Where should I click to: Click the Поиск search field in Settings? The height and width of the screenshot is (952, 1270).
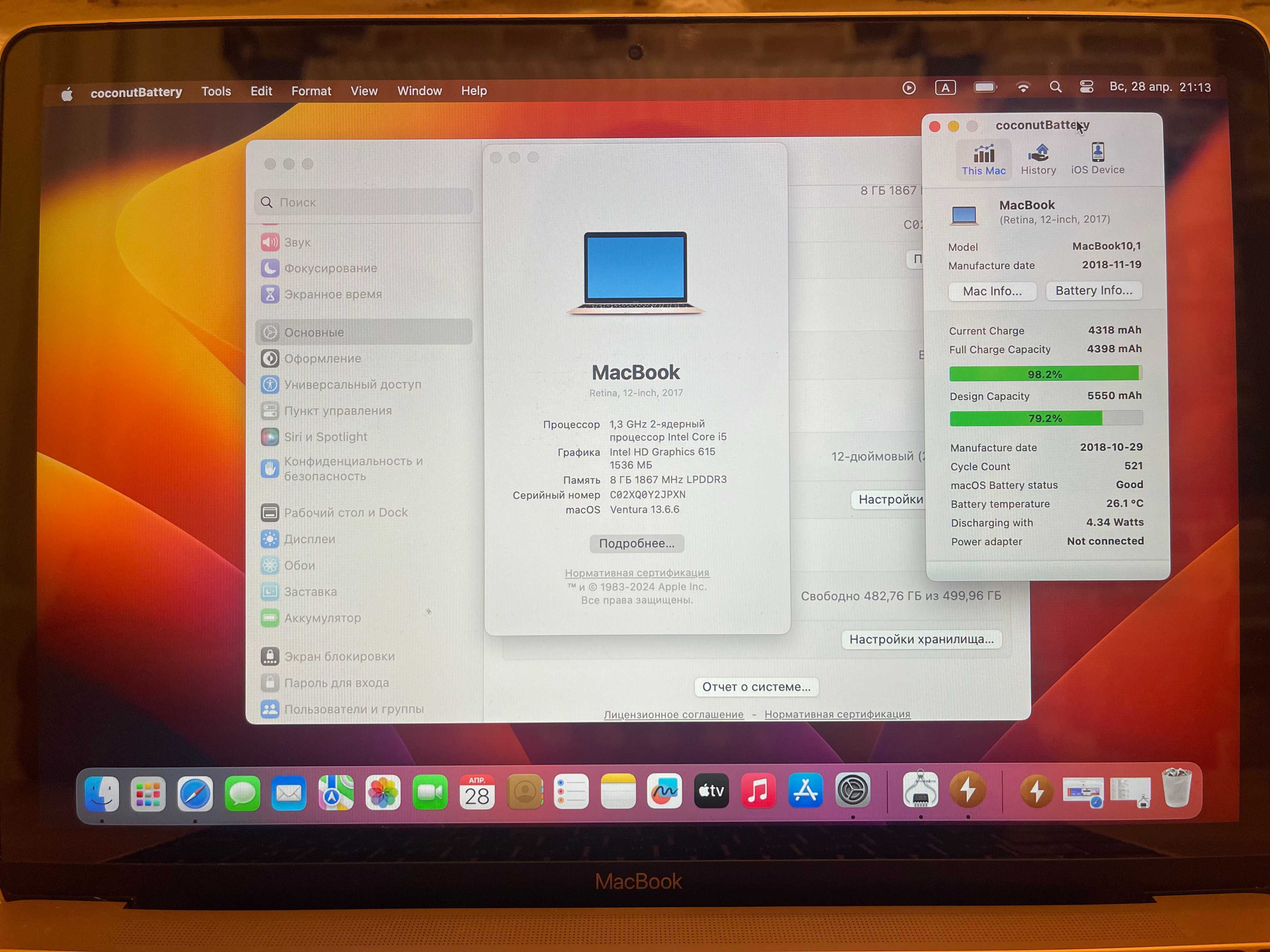point(364,202)
